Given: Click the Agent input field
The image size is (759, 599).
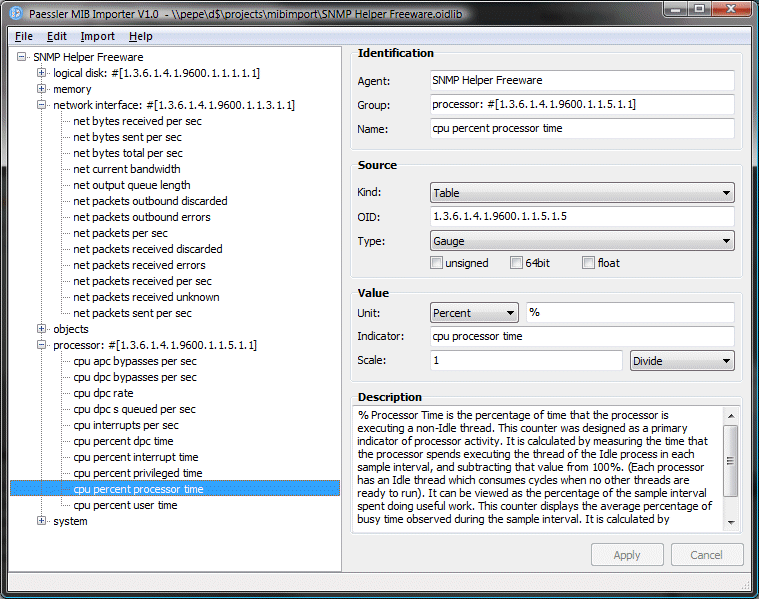Looking at the screenshot, I should (582, 80).
